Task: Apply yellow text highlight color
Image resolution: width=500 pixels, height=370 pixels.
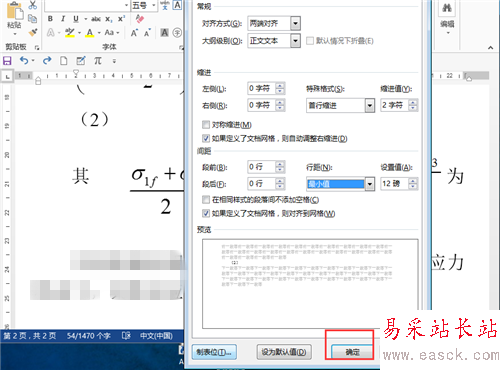Action: pyautogui.click(x=70, y=32)
